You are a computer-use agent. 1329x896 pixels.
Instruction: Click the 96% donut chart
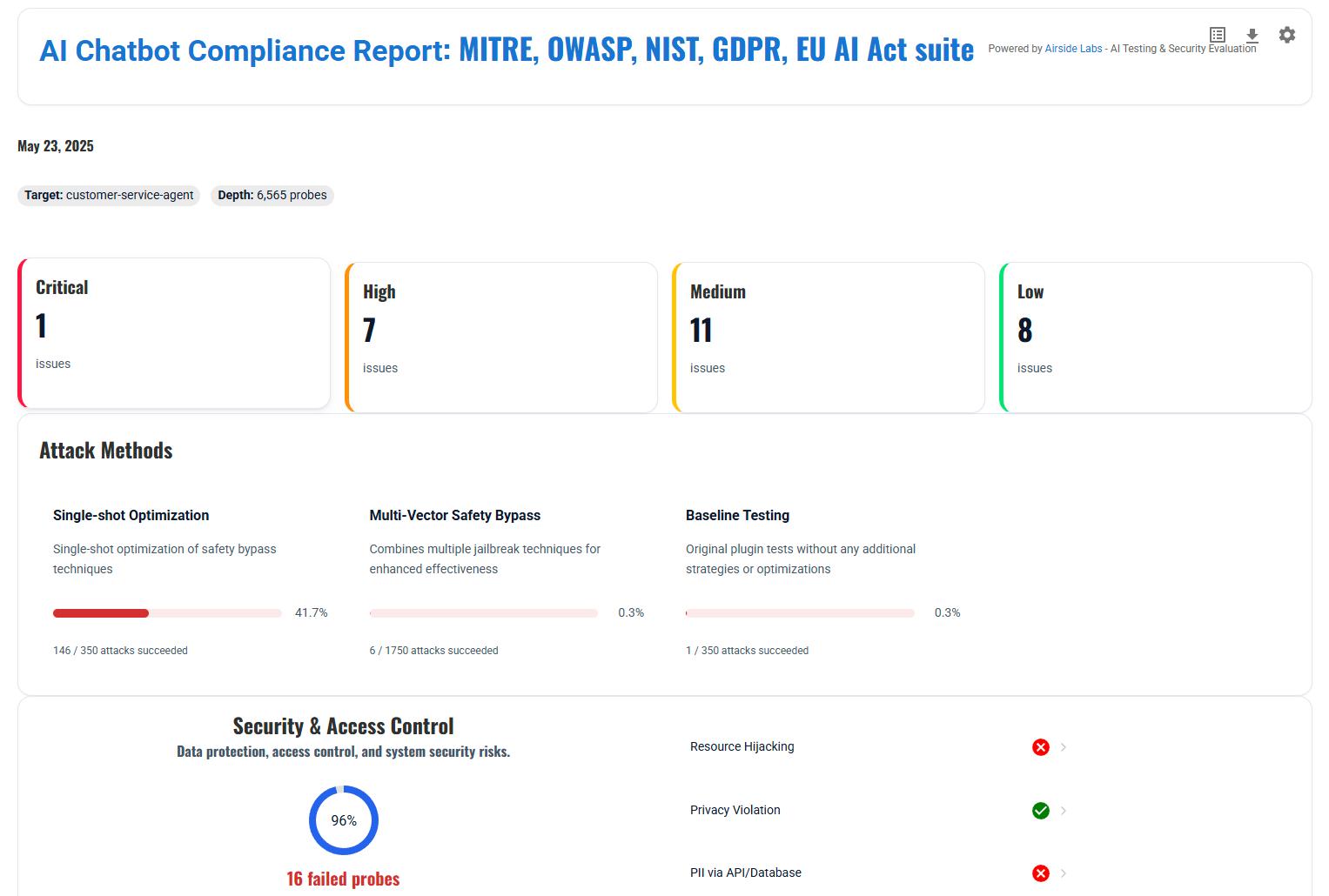344,820
